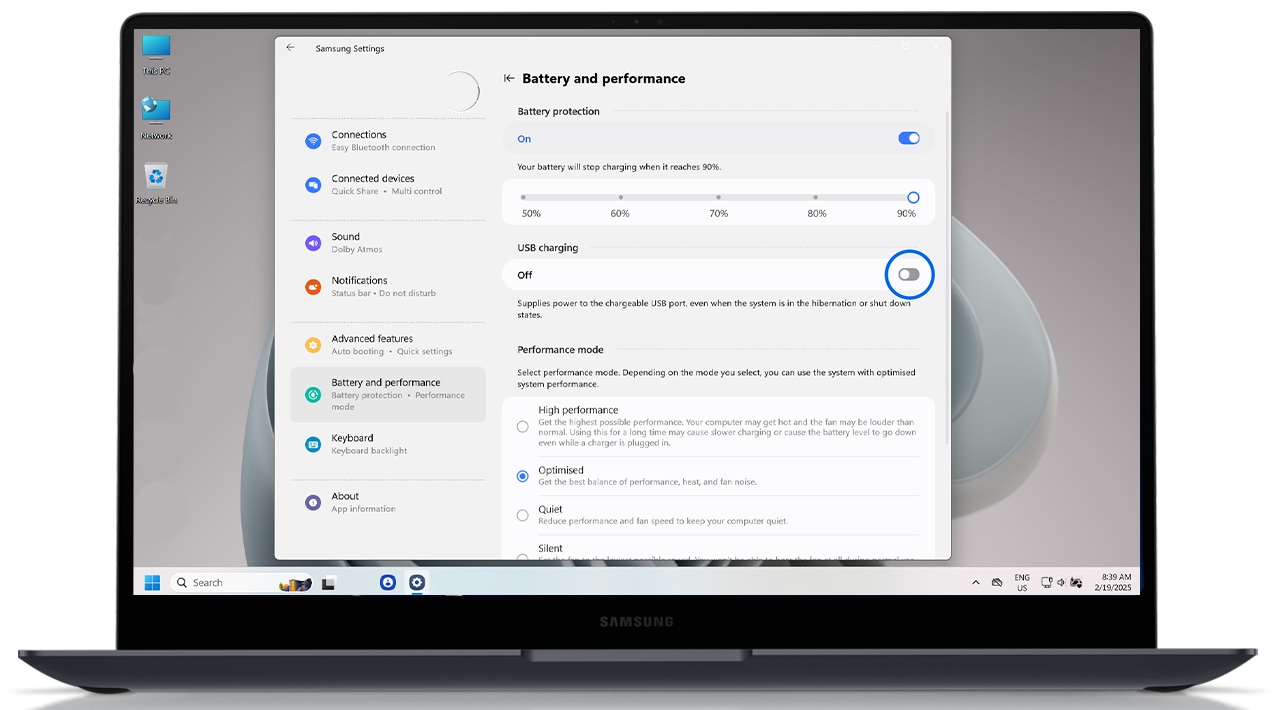Click the Connections Wi-Fi icon
Viewport: 1280px width, 710px height.
313,141
